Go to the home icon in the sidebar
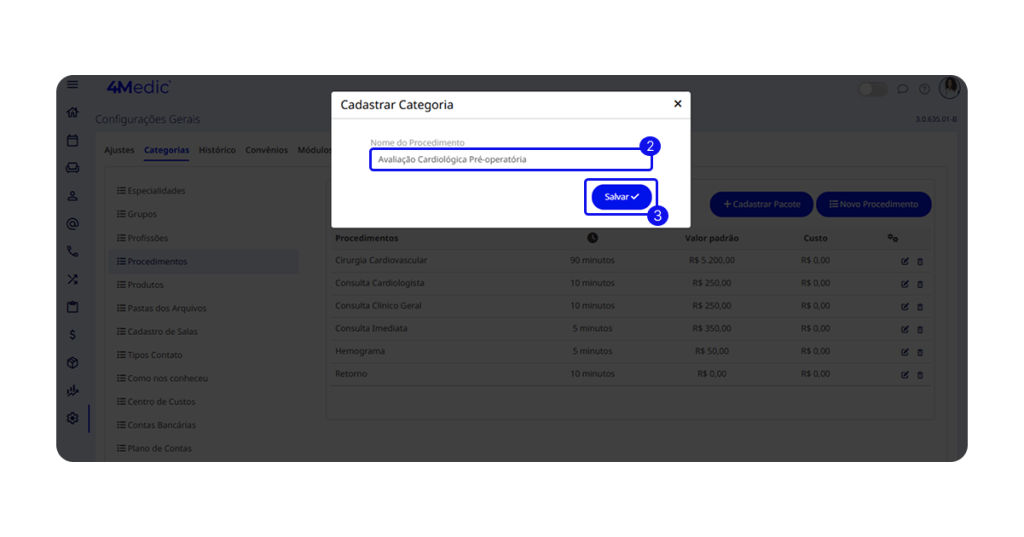 pyautogui.click(x=73, y=113)
